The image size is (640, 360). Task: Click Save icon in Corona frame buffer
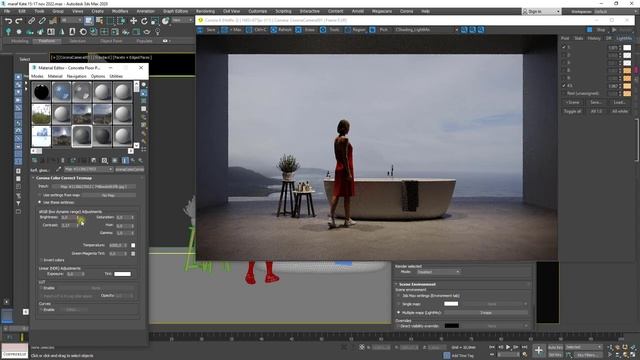click(200, 30)
